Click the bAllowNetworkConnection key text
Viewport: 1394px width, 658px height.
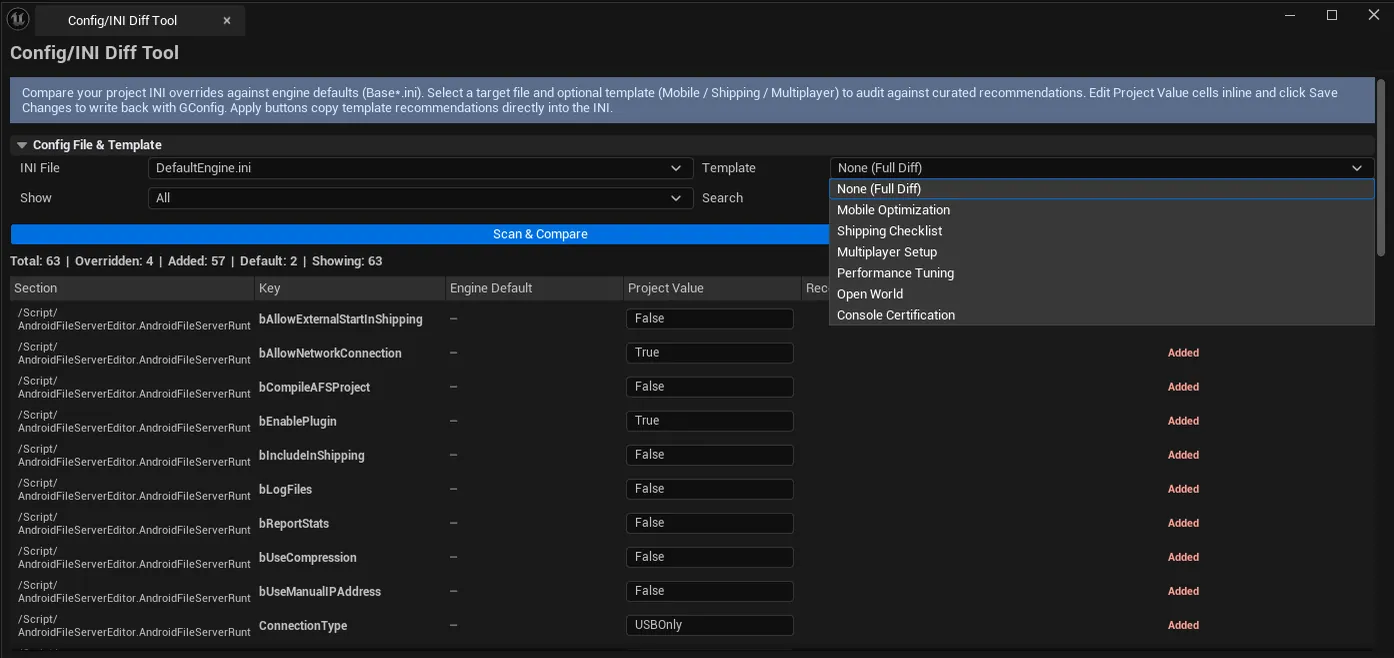pos(330,353)
